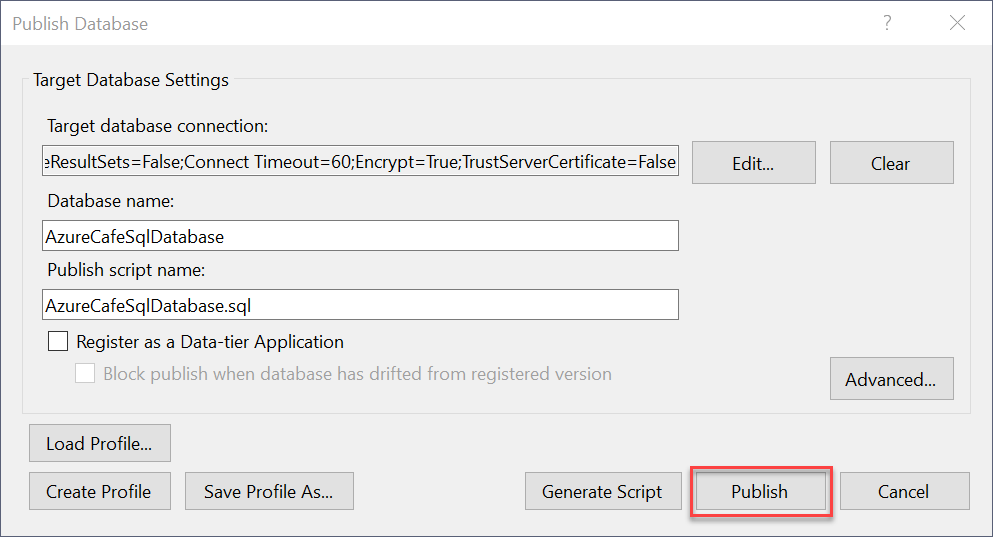Enable Register as a Data-tier Application
The image size is (993, 537).
tap(58, 341)
